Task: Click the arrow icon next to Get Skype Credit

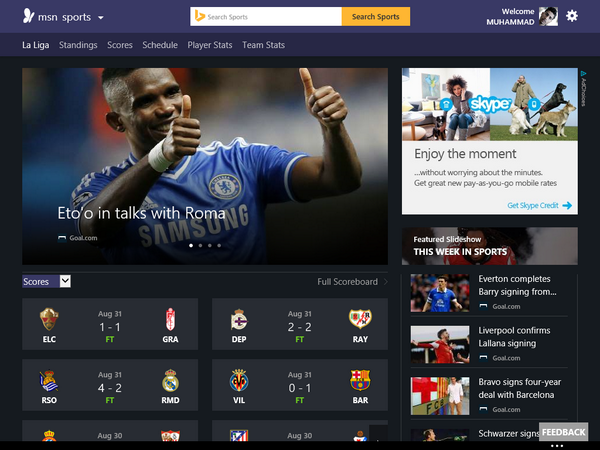Action: 567,205
